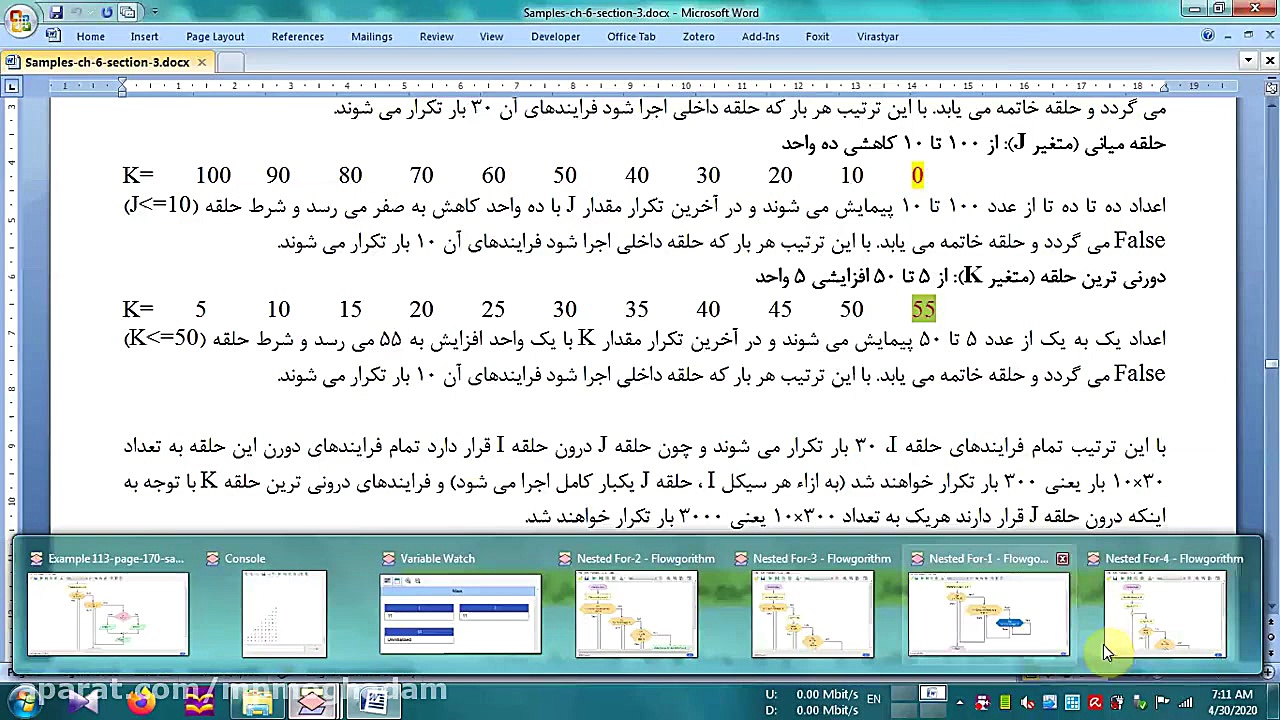Show hidden system tray icons arrow
Viewport: 1280px width, 720px height.
[959, 703]
